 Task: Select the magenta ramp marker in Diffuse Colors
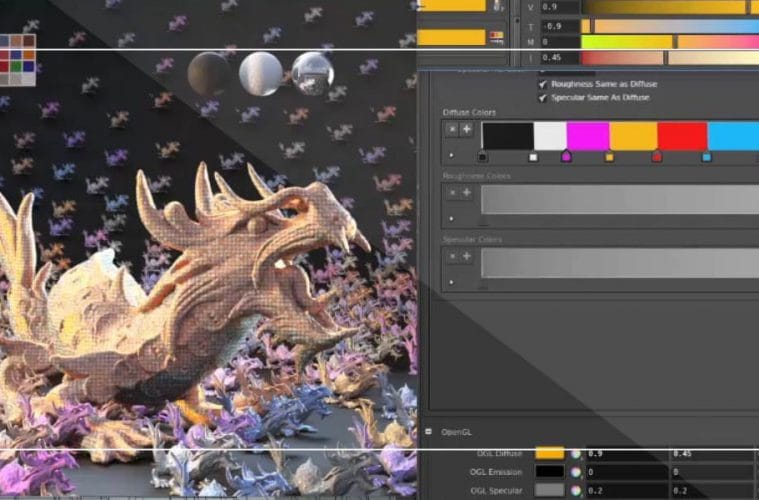(x=567, y=157)
